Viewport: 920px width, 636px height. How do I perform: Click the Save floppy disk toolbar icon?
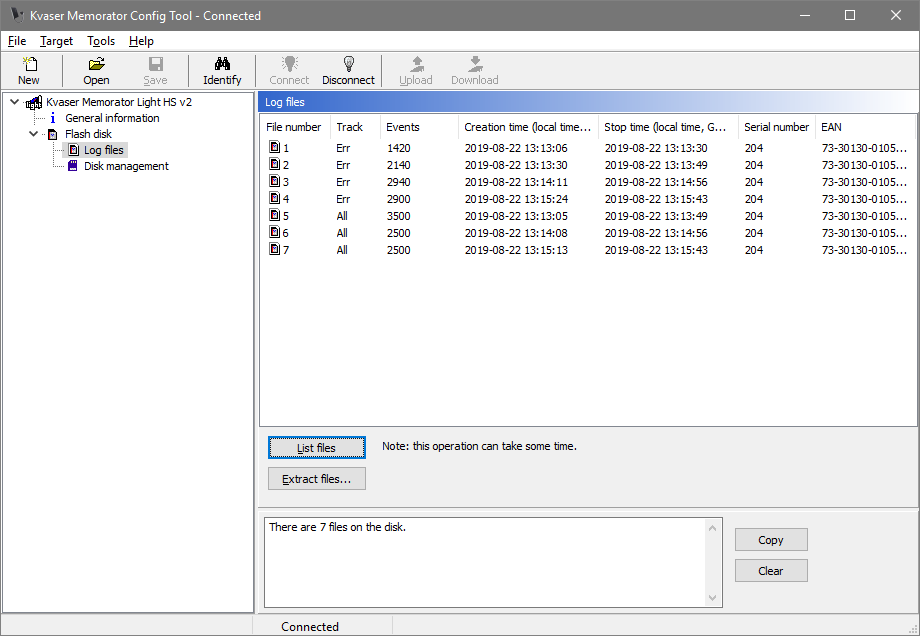(x=155, y=63)
